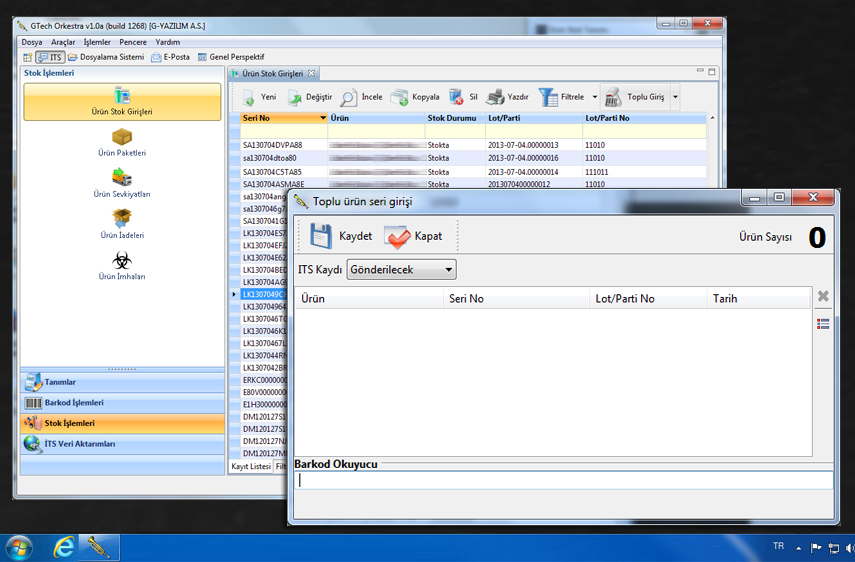Open the Seri No column sort dropdown
The height and width of the screenshot is (562, 855).
[x=323, y=118]
